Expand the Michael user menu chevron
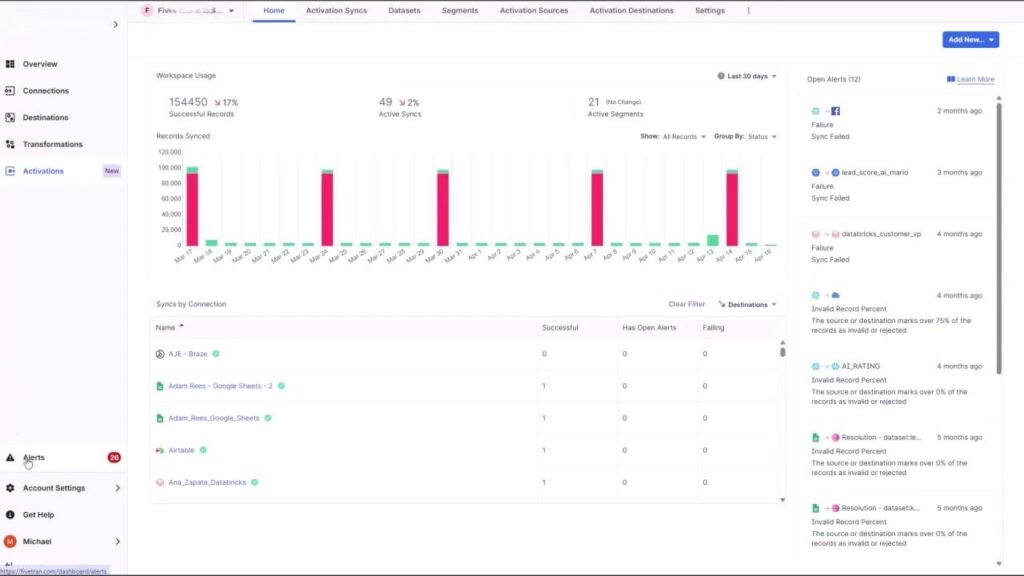The image size is (1024, 576). (118, 541)
